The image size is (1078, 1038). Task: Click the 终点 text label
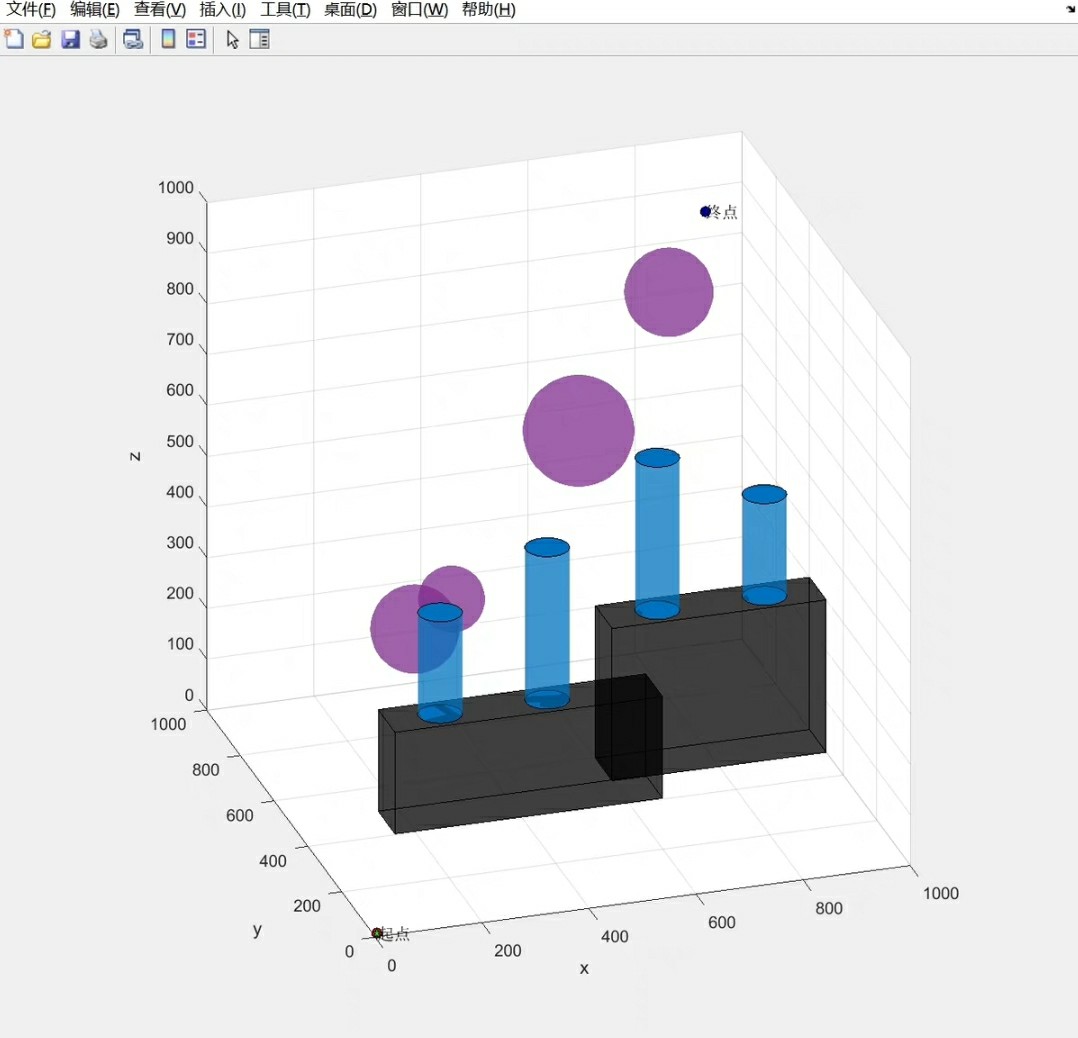coord(723,212)
